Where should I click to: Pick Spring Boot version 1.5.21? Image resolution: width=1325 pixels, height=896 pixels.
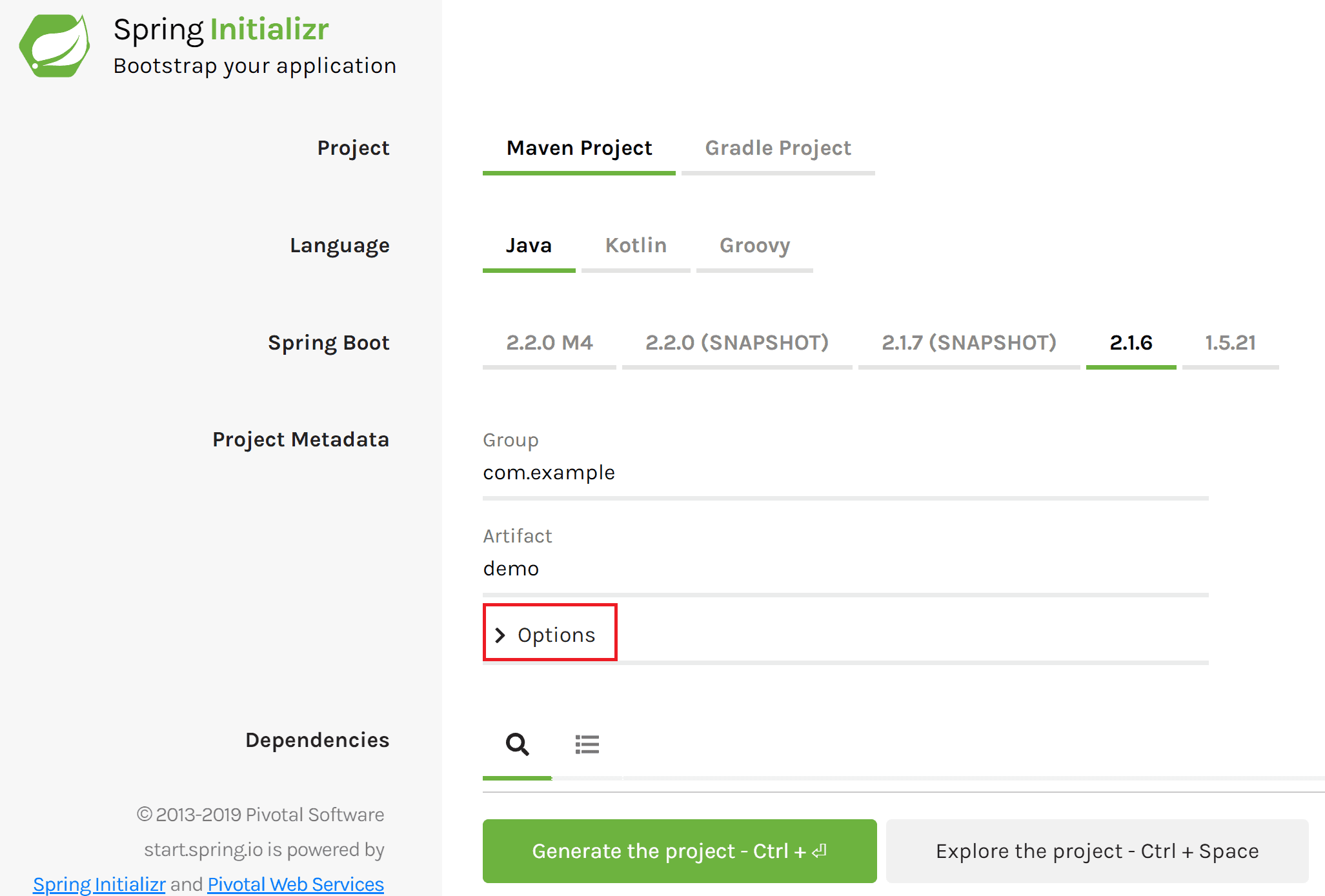click(x=1230, y=343)
